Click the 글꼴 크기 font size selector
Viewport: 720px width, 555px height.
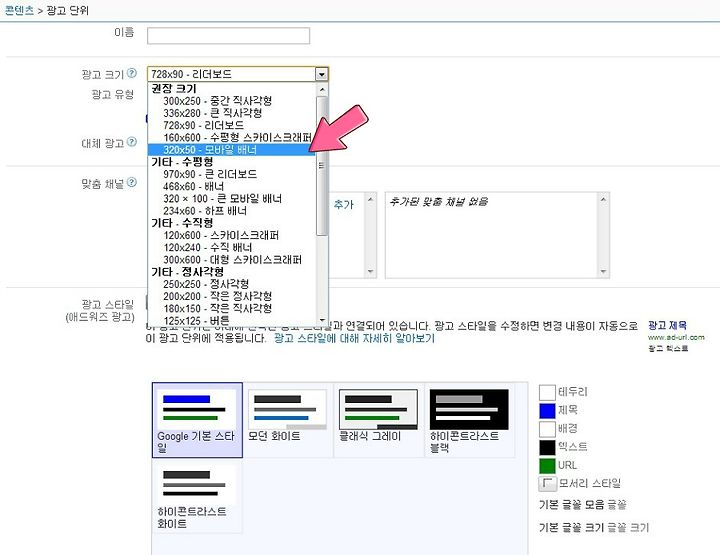(628, 527)
